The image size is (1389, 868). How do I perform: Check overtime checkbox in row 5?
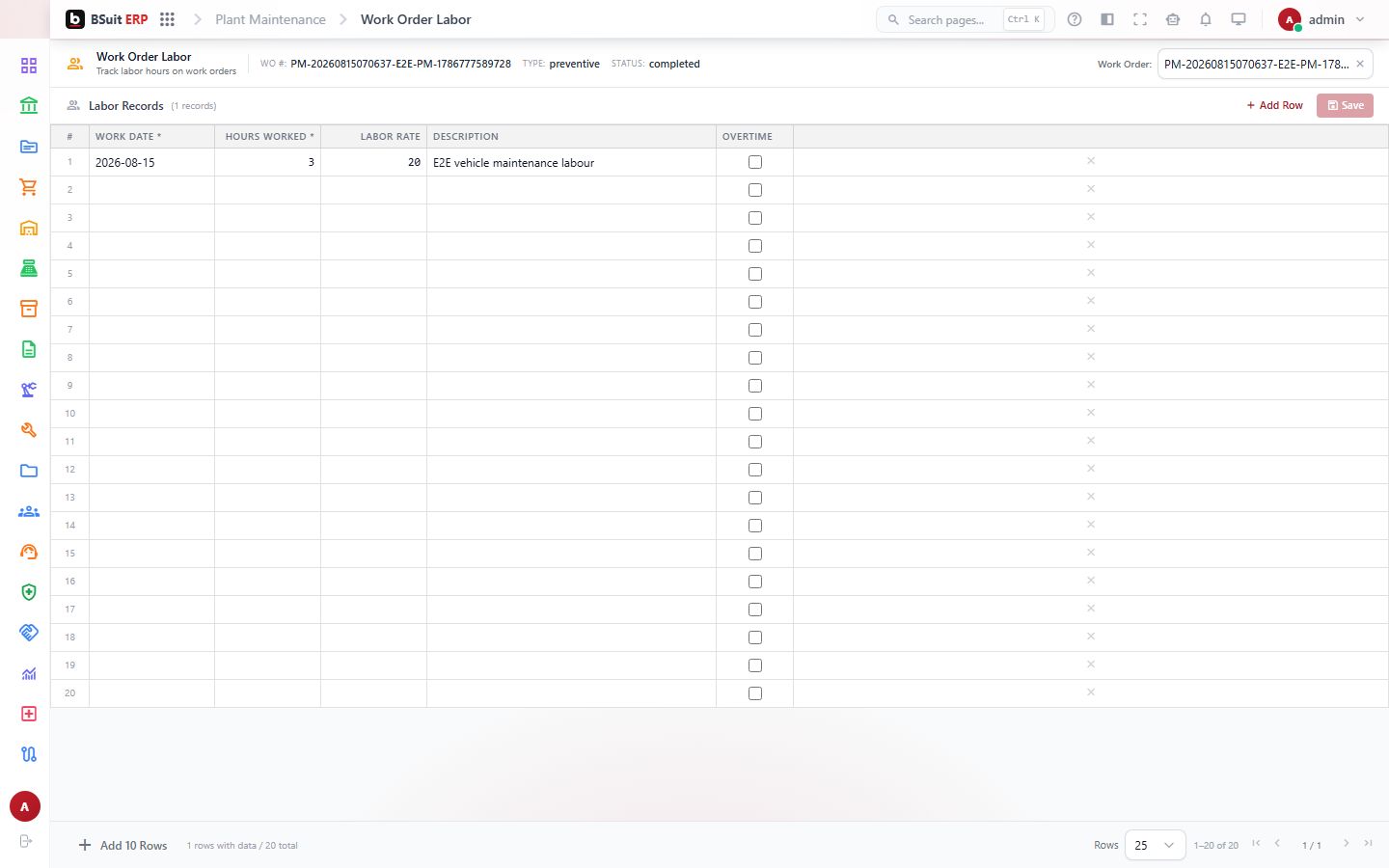pos(755,274)
